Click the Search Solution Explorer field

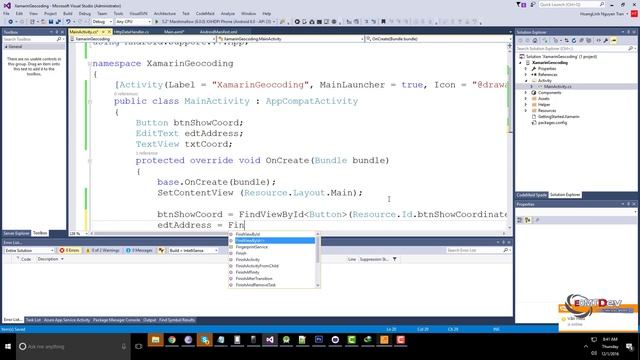571,49
